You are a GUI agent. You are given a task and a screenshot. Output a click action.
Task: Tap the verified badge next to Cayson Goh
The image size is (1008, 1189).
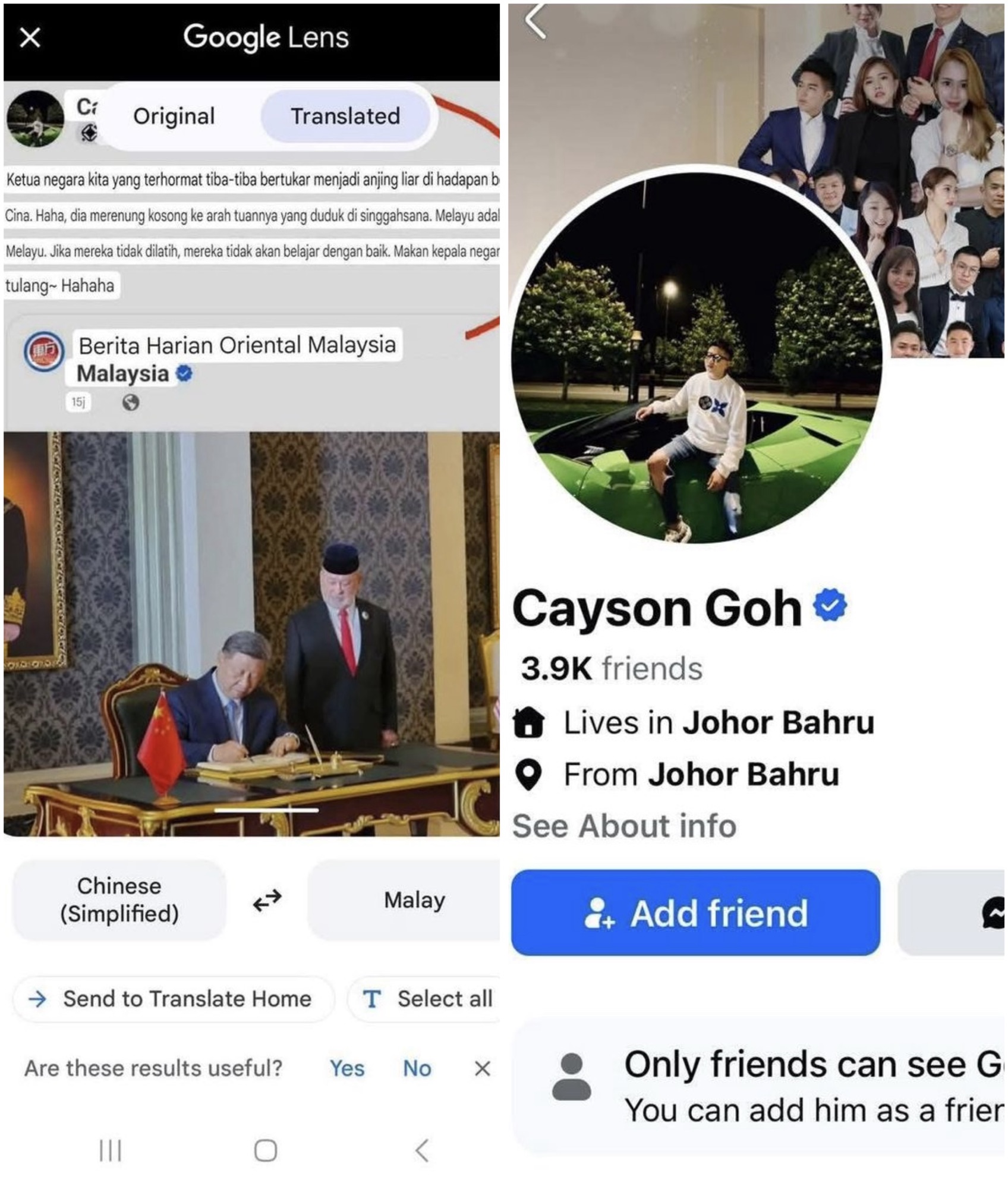830,605
